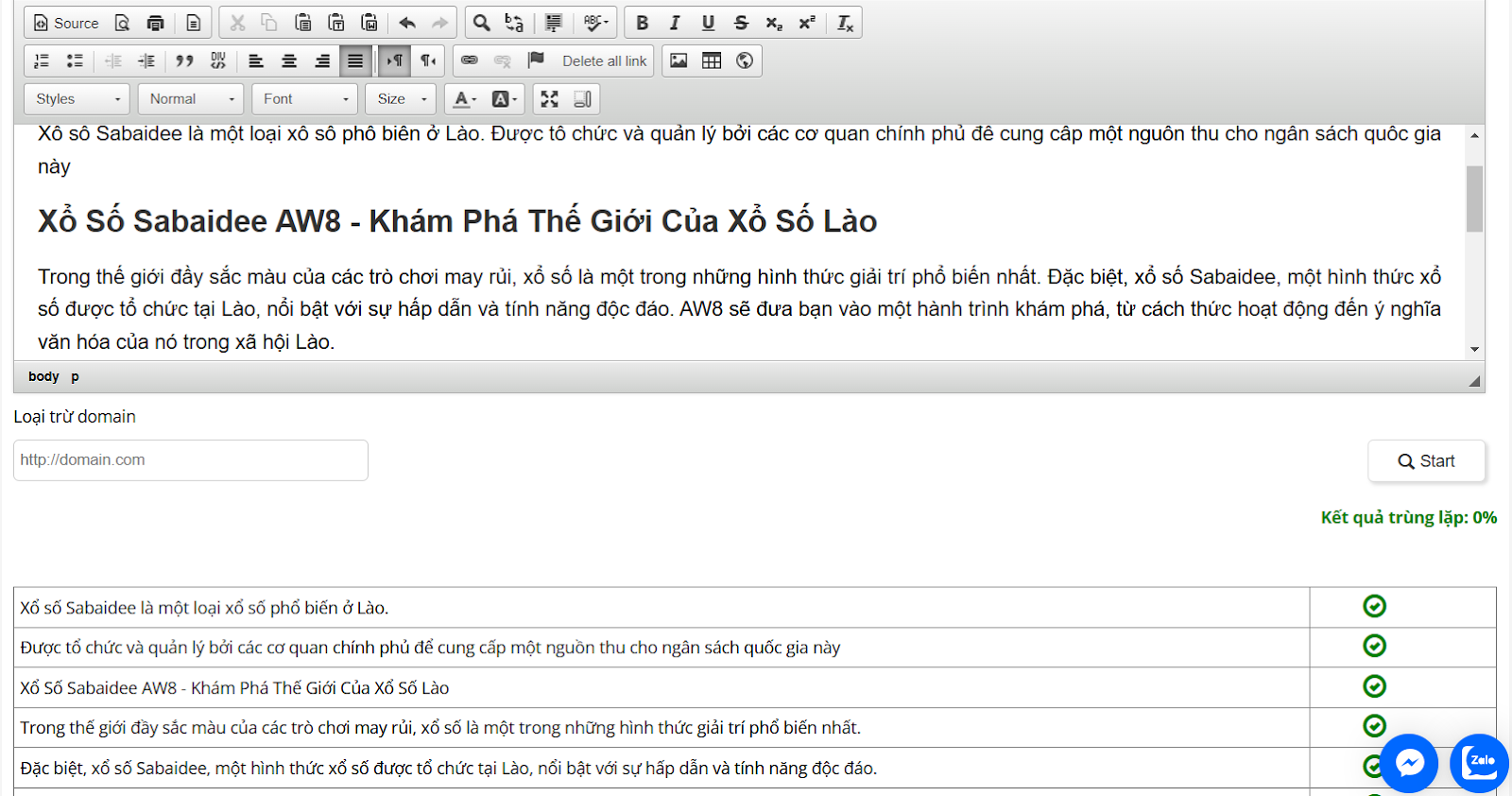
Task: Click the Source view button
Action: 66,23
